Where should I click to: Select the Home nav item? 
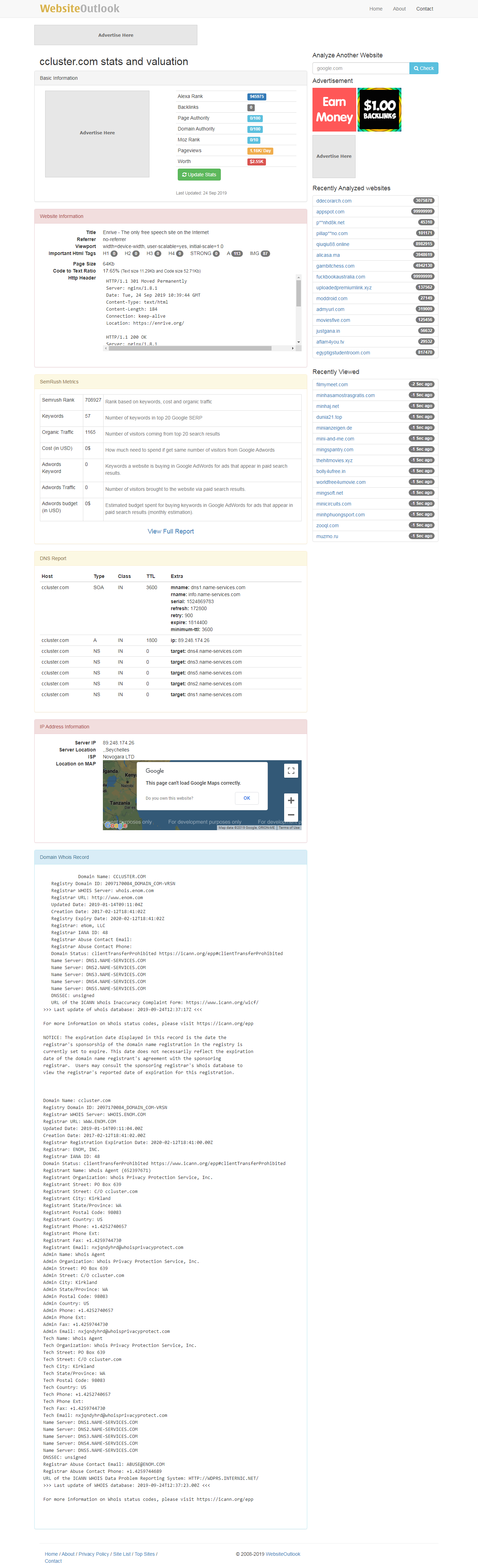point(376,9)
